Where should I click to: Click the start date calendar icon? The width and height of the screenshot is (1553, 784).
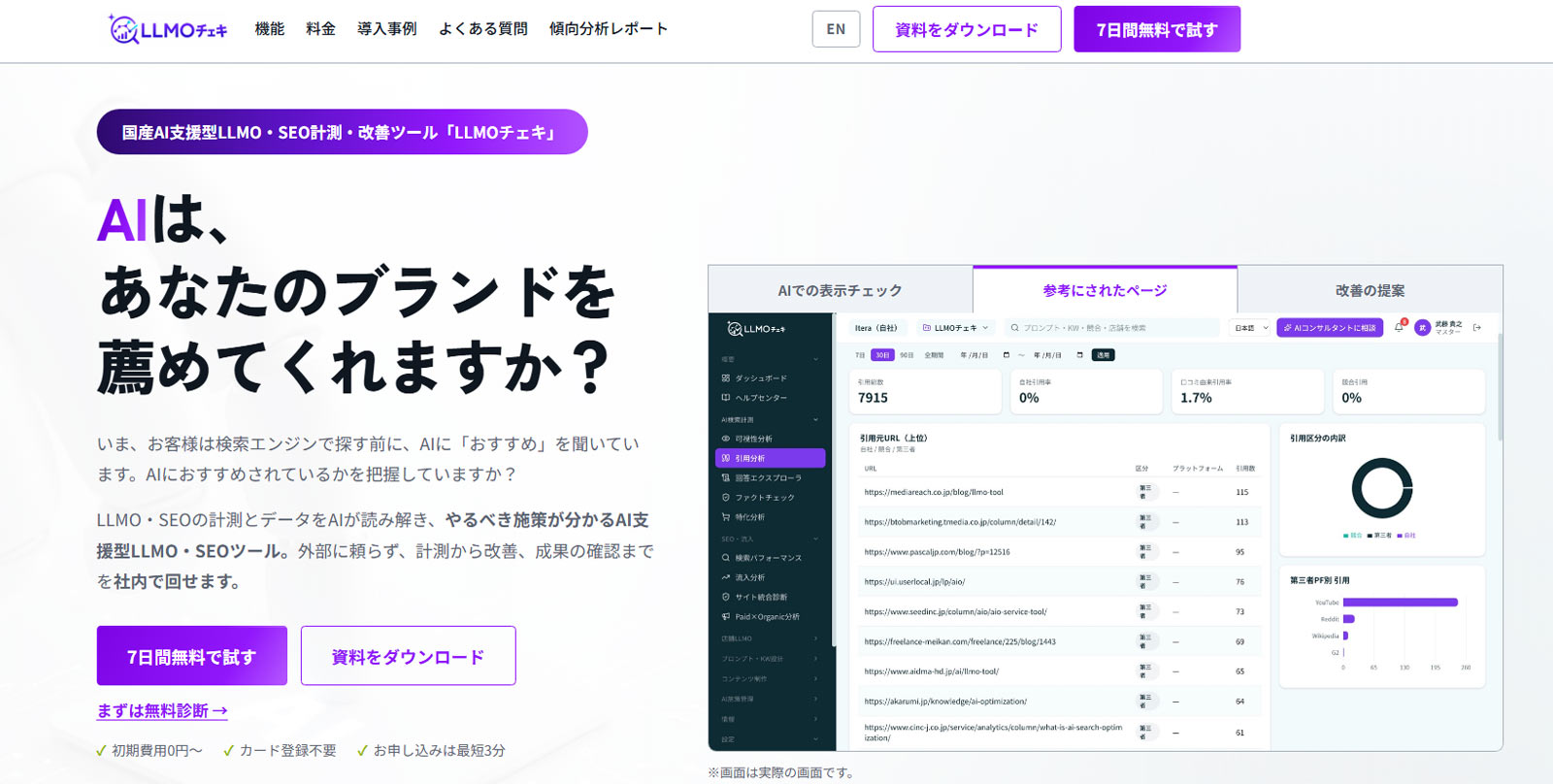point(1007,355)
